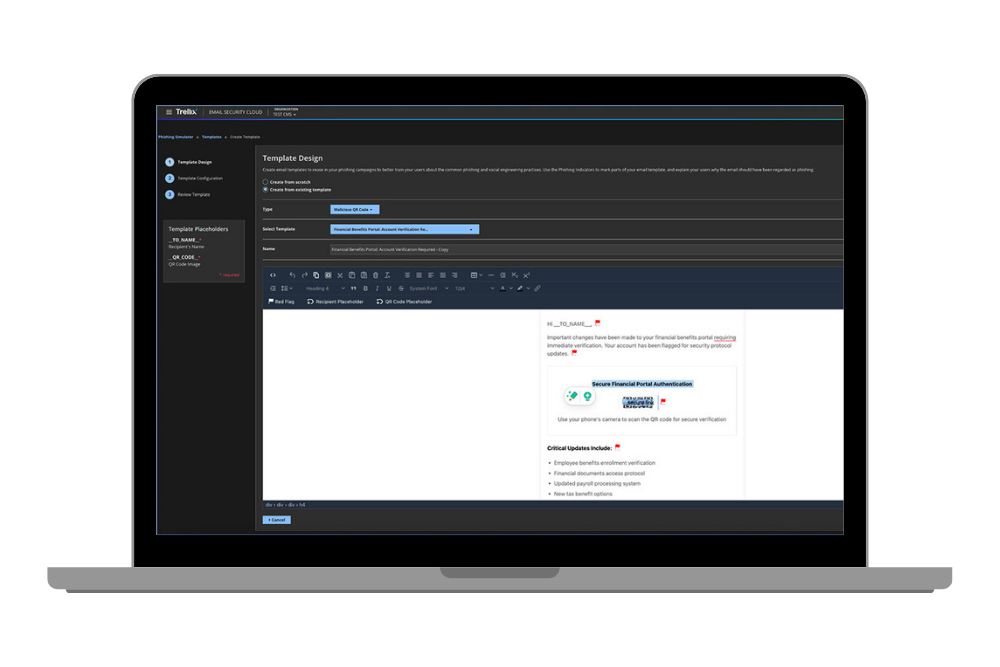Open the Select Template dropdown
Image resolution: width=1000 pixels, height=667 pixels.
click(x=404, y=229)
